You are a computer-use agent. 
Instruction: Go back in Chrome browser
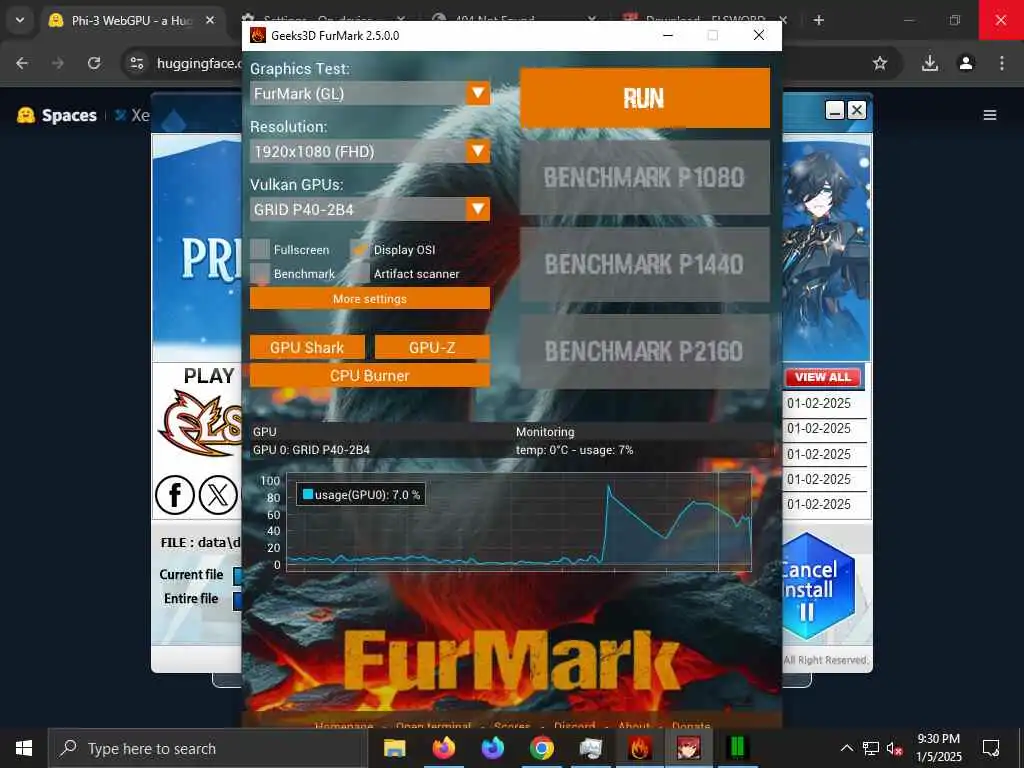22,63
